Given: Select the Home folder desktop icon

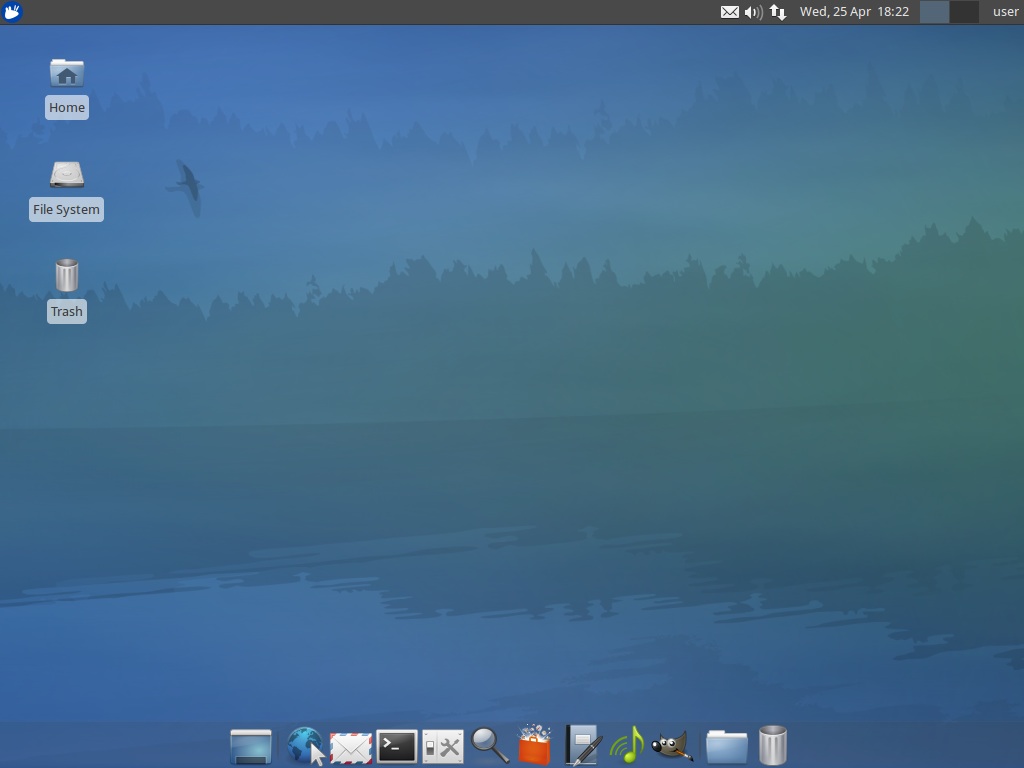Looking at the screenshot, I should [67, 73].
